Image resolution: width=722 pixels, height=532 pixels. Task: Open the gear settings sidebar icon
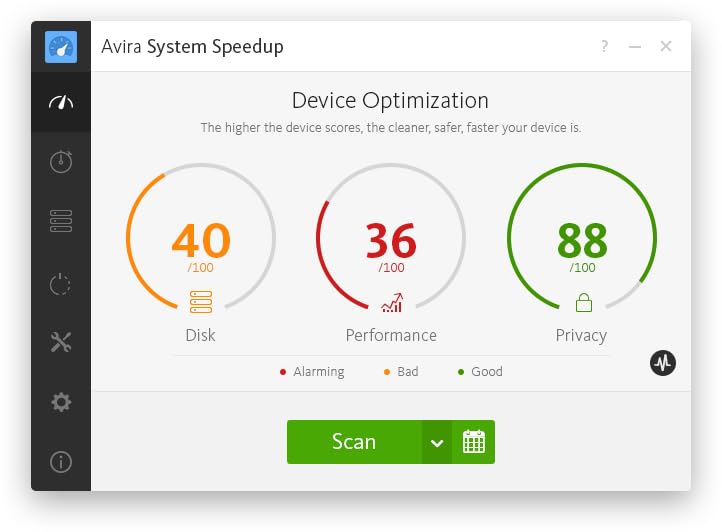point(61,402)
